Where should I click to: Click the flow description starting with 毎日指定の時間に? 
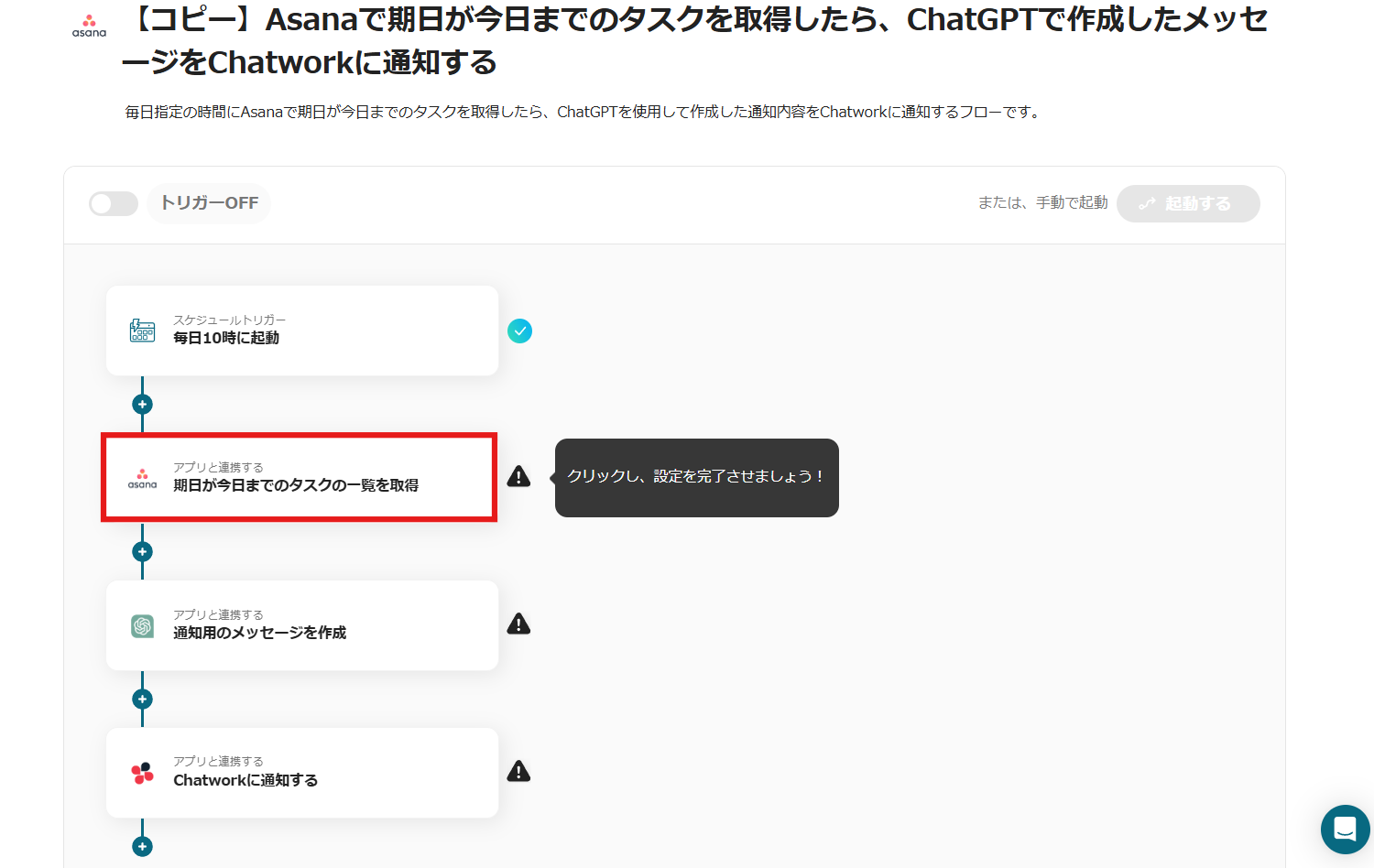[583, 112]
